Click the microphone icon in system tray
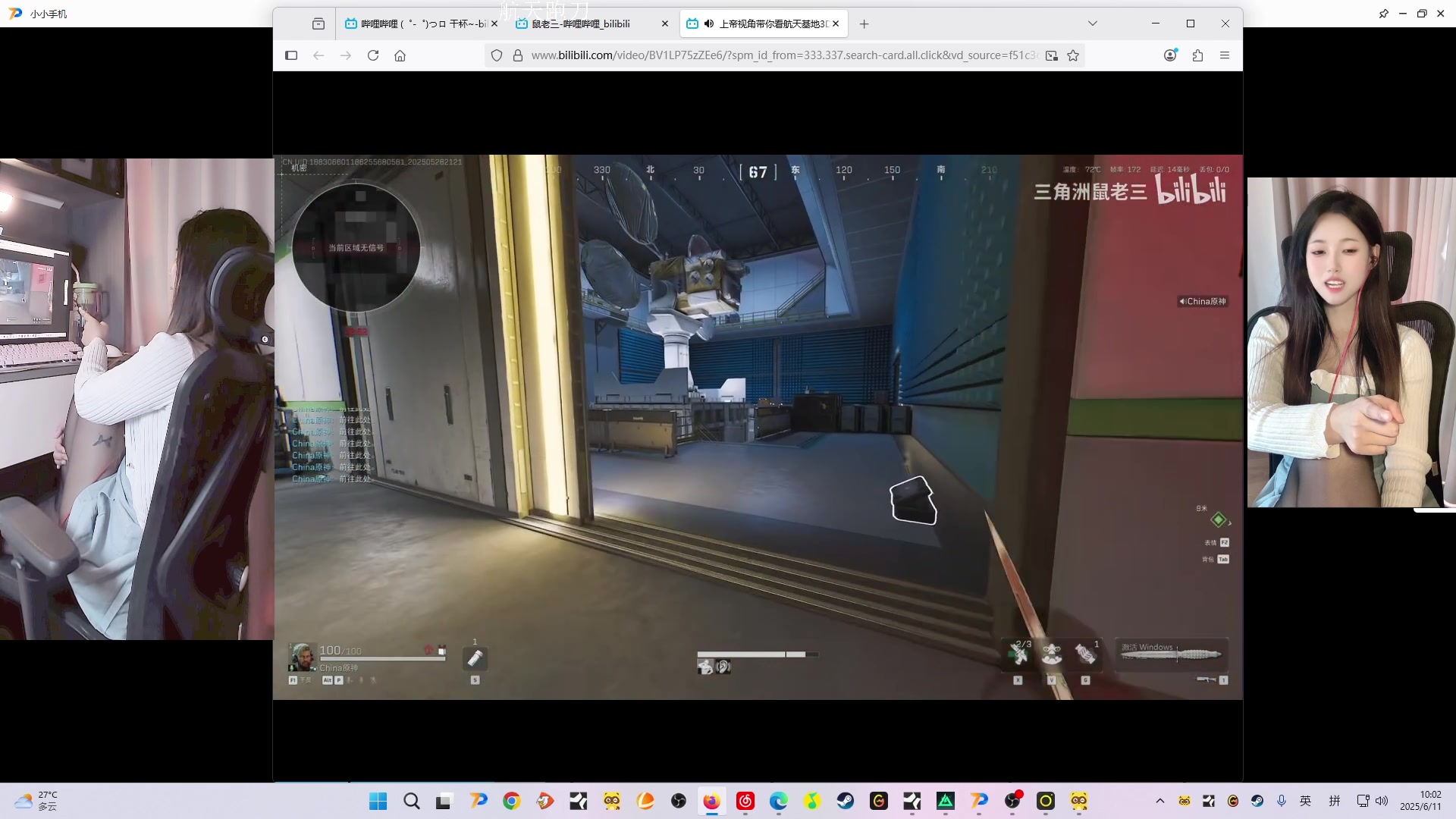The height and width of the screenshot is (819, 1456). tap(1282, 801)
